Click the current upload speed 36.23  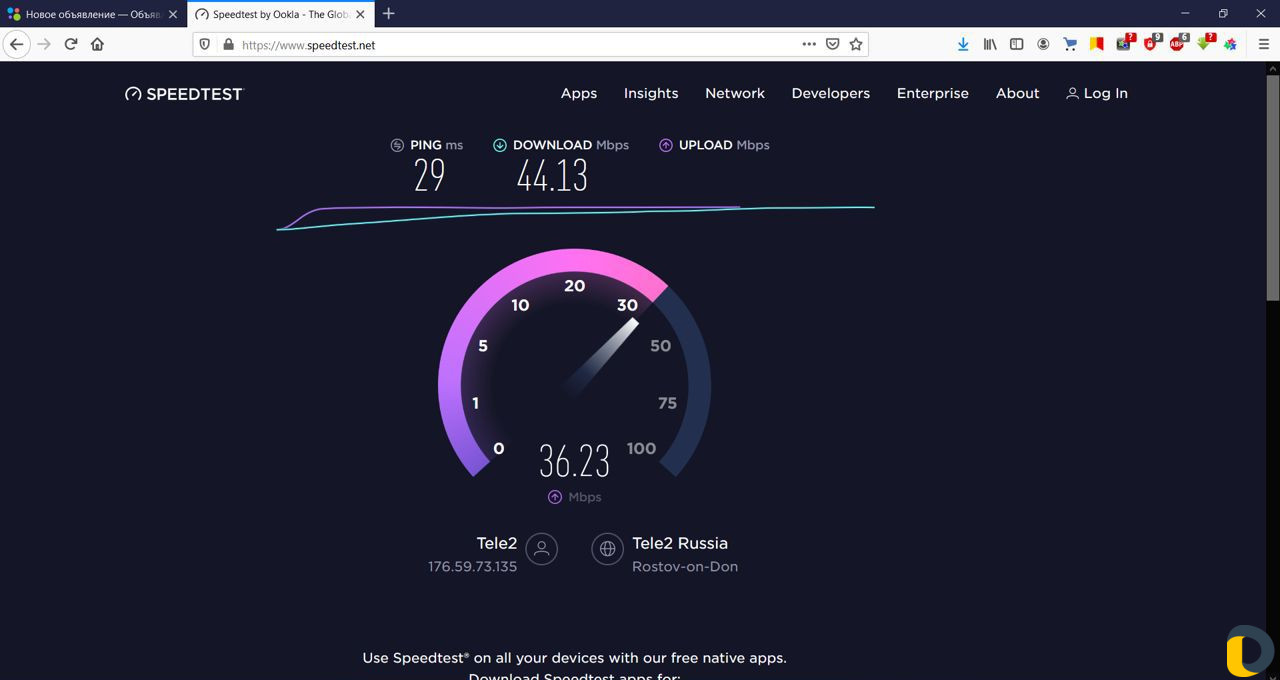pyautogui.click(x=574, y=461)
